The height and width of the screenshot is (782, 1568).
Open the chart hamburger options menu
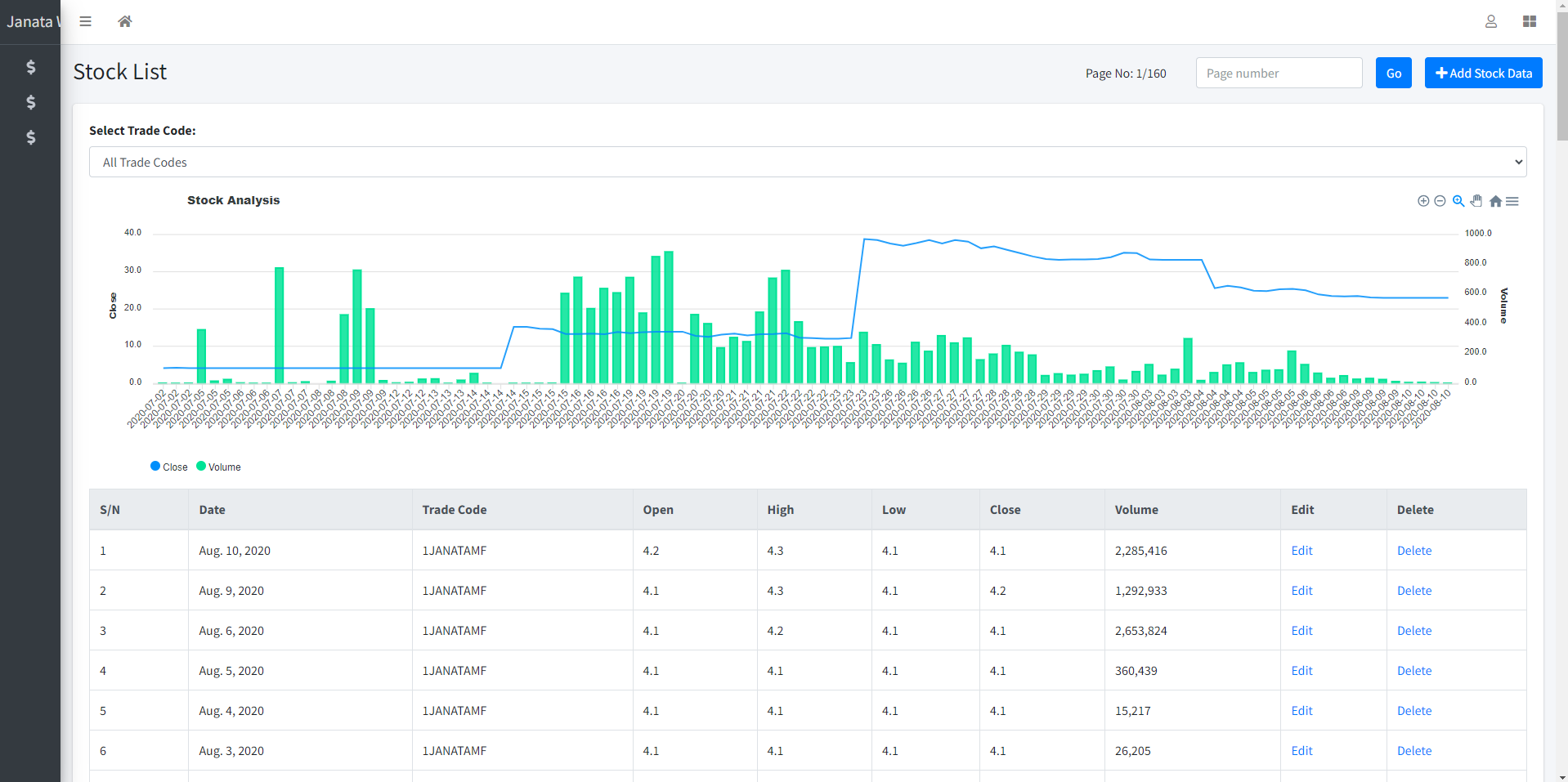[1513, 201]
